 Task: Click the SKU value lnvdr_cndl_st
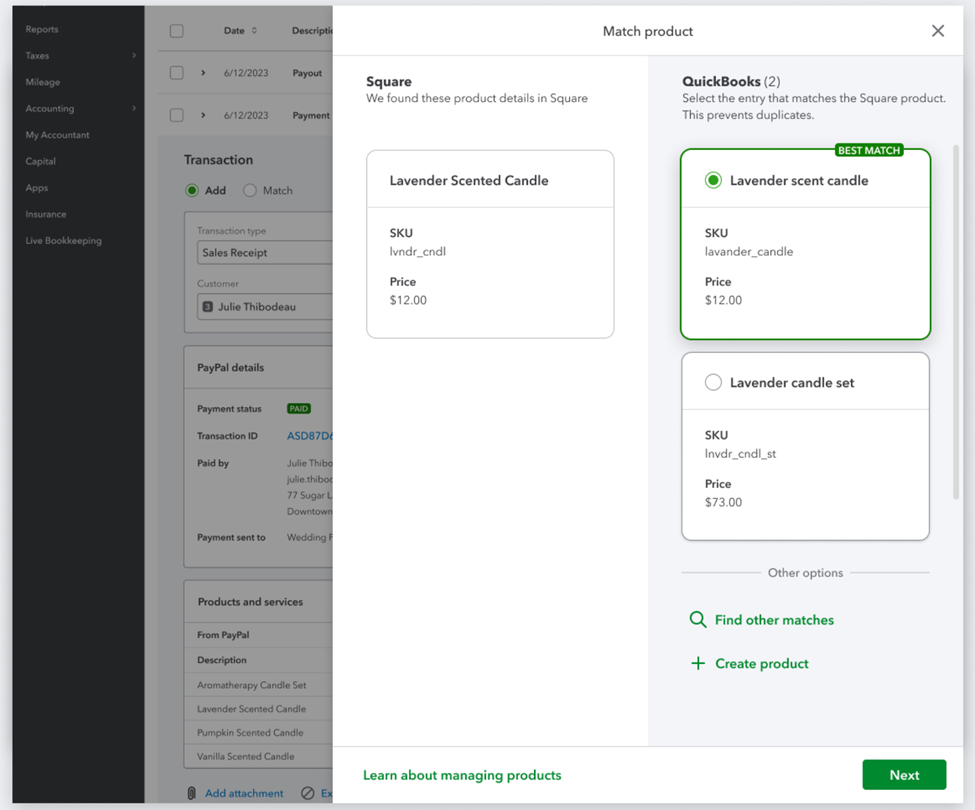point(740,453)
